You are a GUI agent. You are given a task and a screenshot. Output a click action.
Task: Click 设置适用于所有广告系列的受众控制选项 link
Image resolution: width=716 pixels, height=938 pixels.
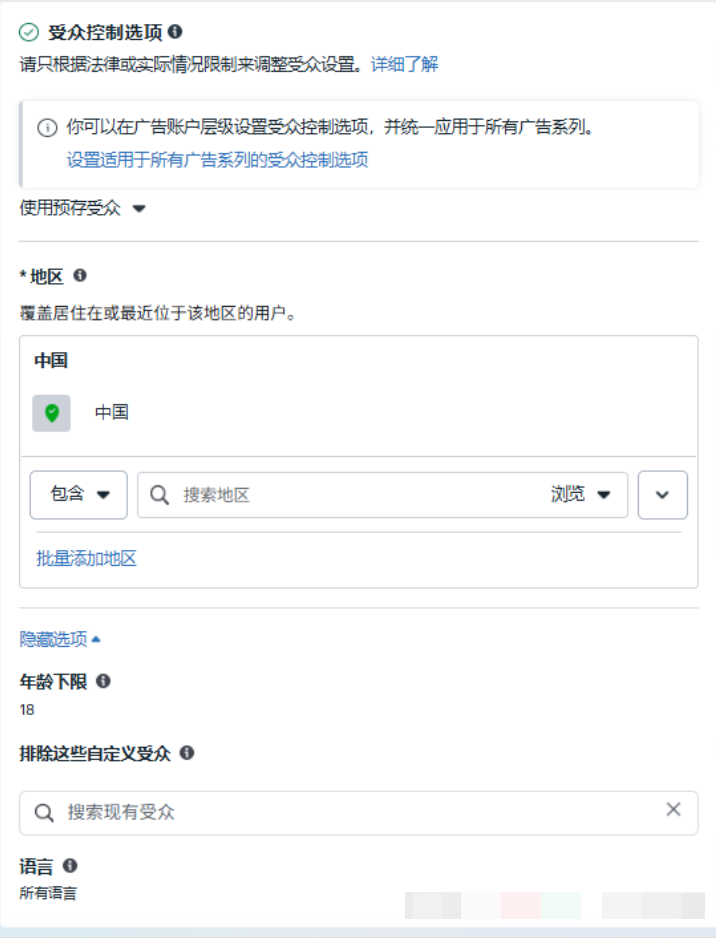[x=217, y=159]
